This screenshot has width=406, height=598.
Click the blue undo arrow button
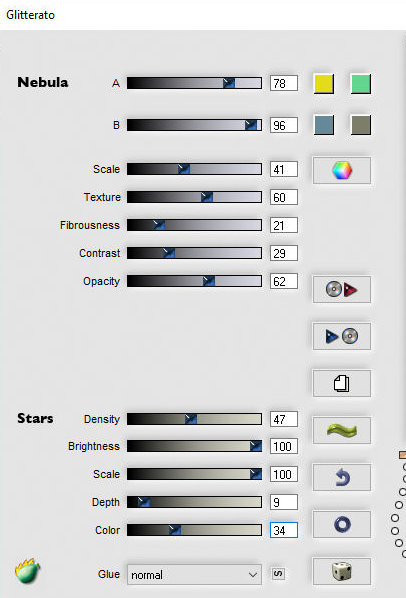pos(342,477)
